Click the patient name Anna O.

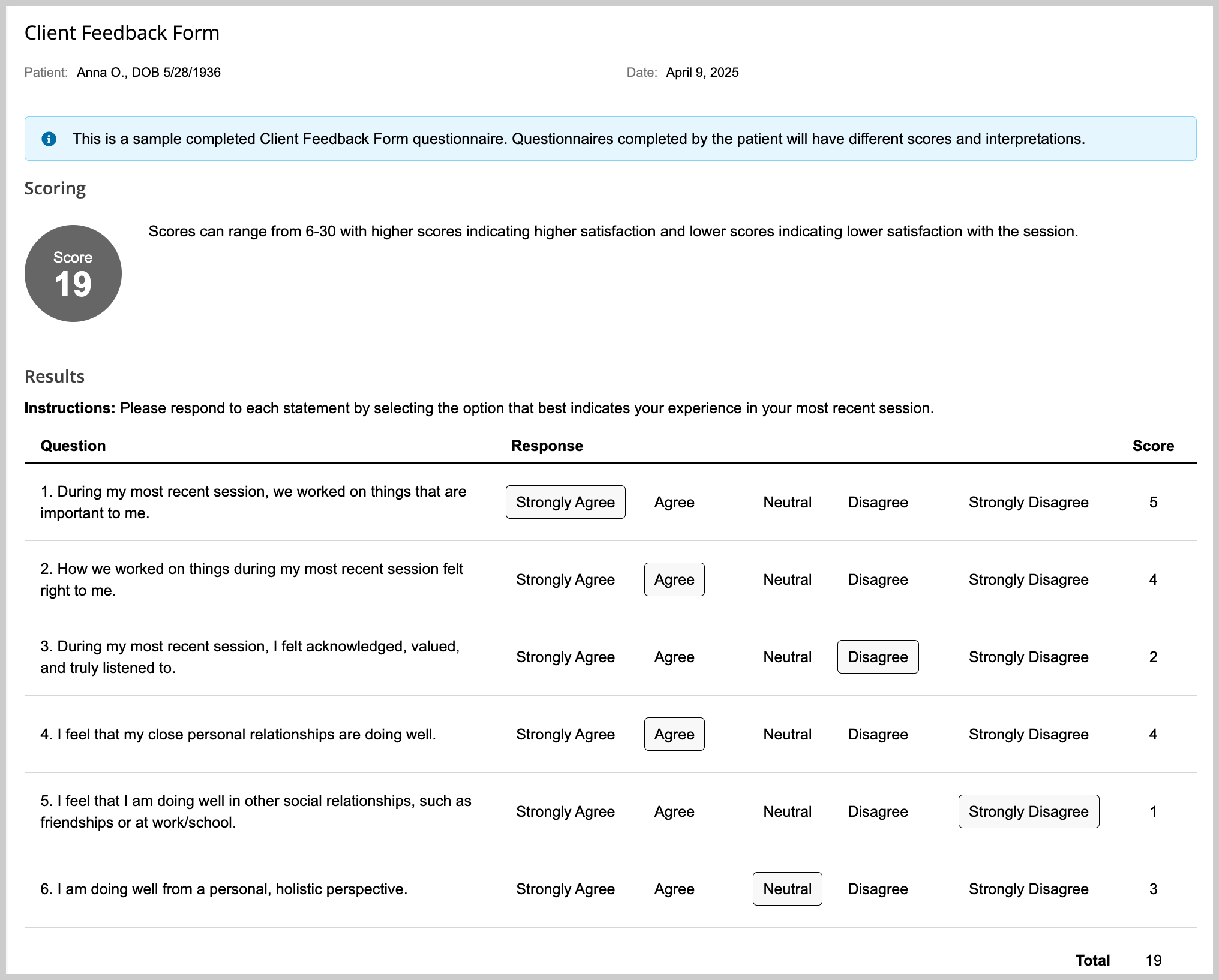click(x=148, y=72)
